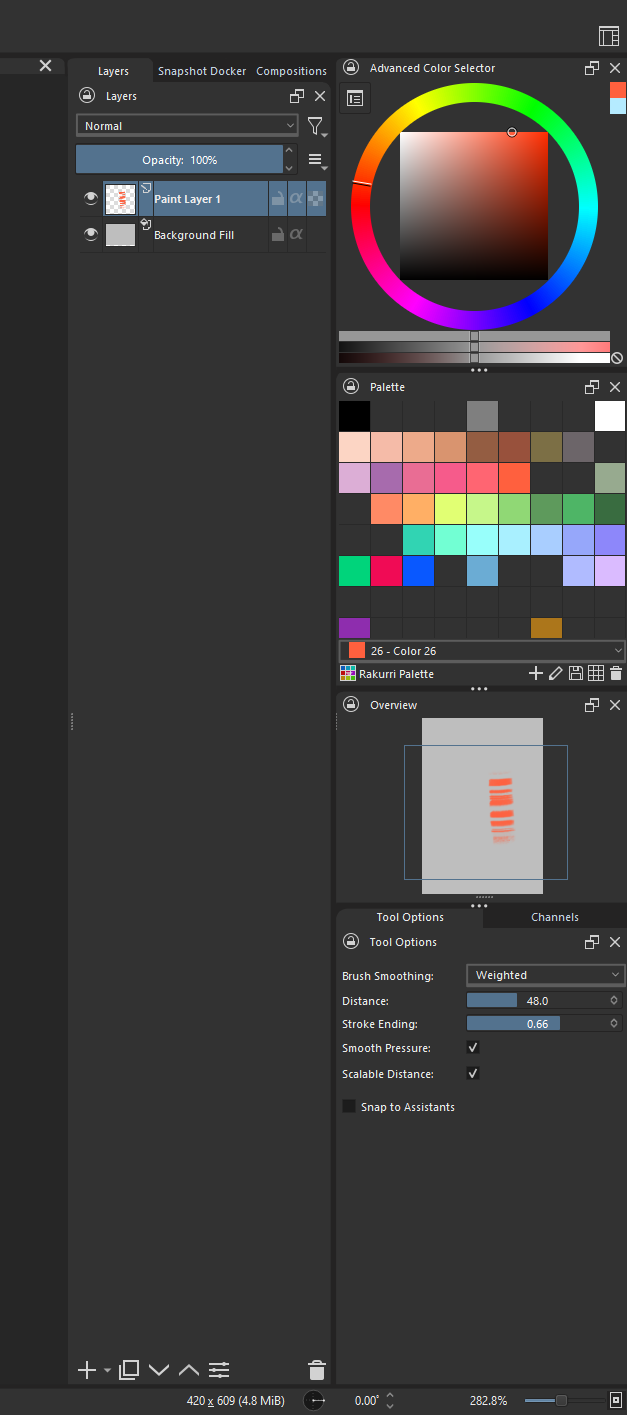The image size is (627, 1415).
Task: Move layer up with chevron icon
Action: tap(189, 1370)
